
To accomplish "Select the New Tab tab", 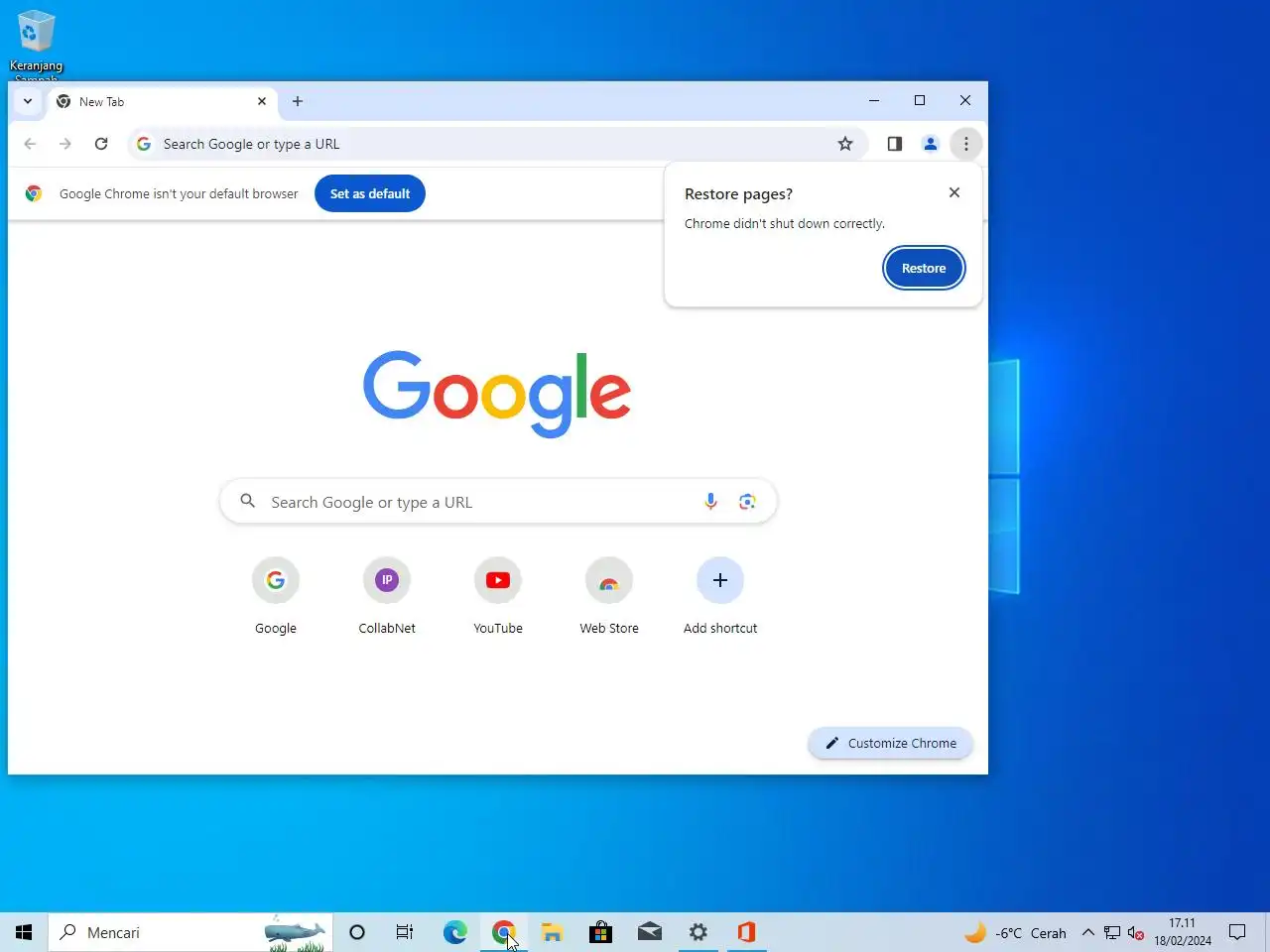I will [162, 101].
